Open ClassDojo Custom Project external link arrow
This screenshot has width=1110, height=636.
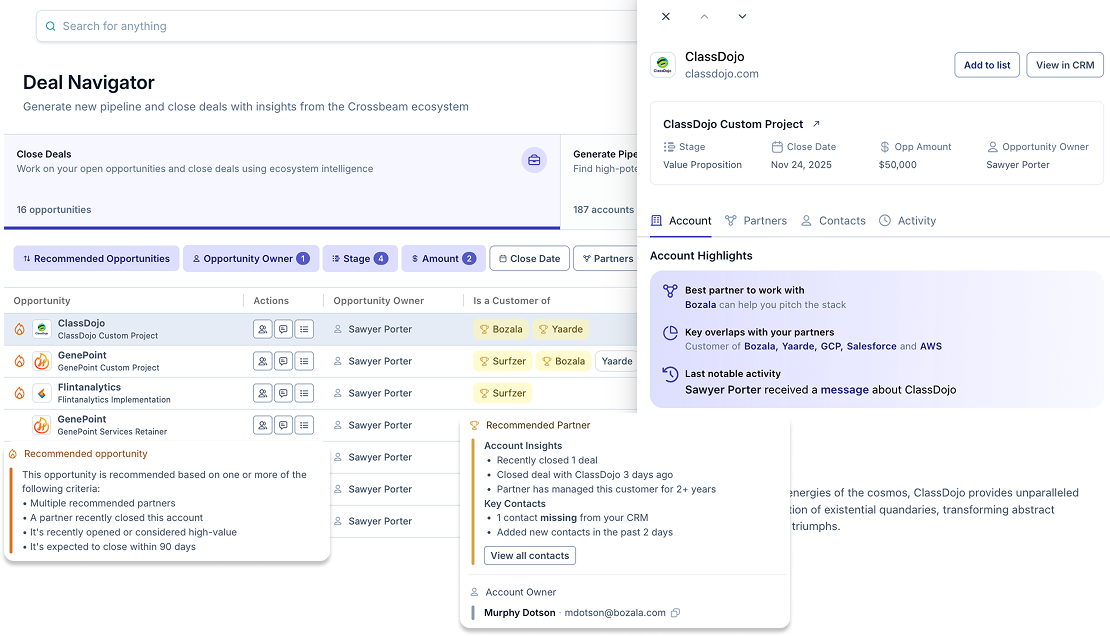(816, 124)
